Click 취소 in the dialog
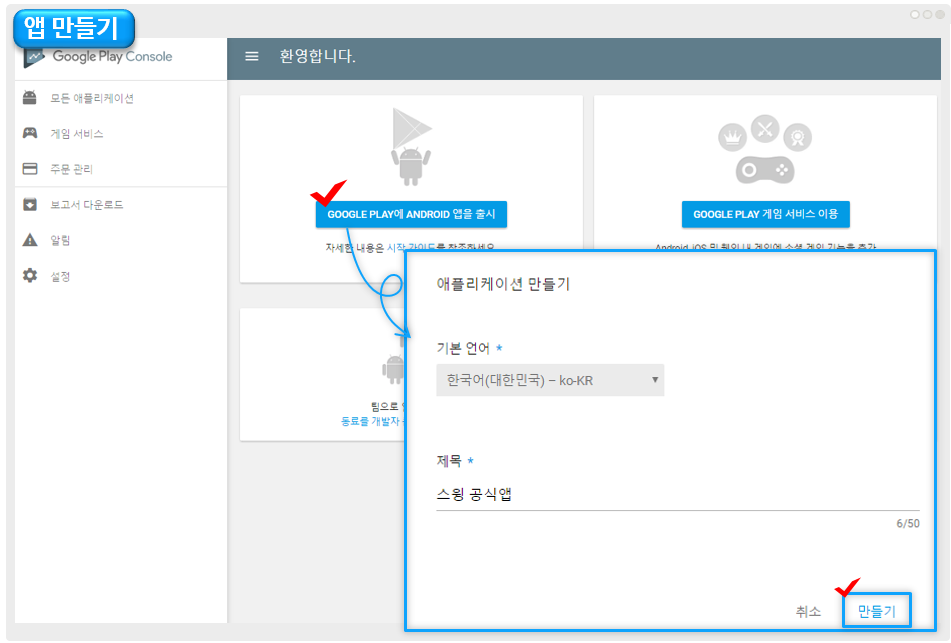The height and width of the screenshot is (643, 951). pos(808,611)
